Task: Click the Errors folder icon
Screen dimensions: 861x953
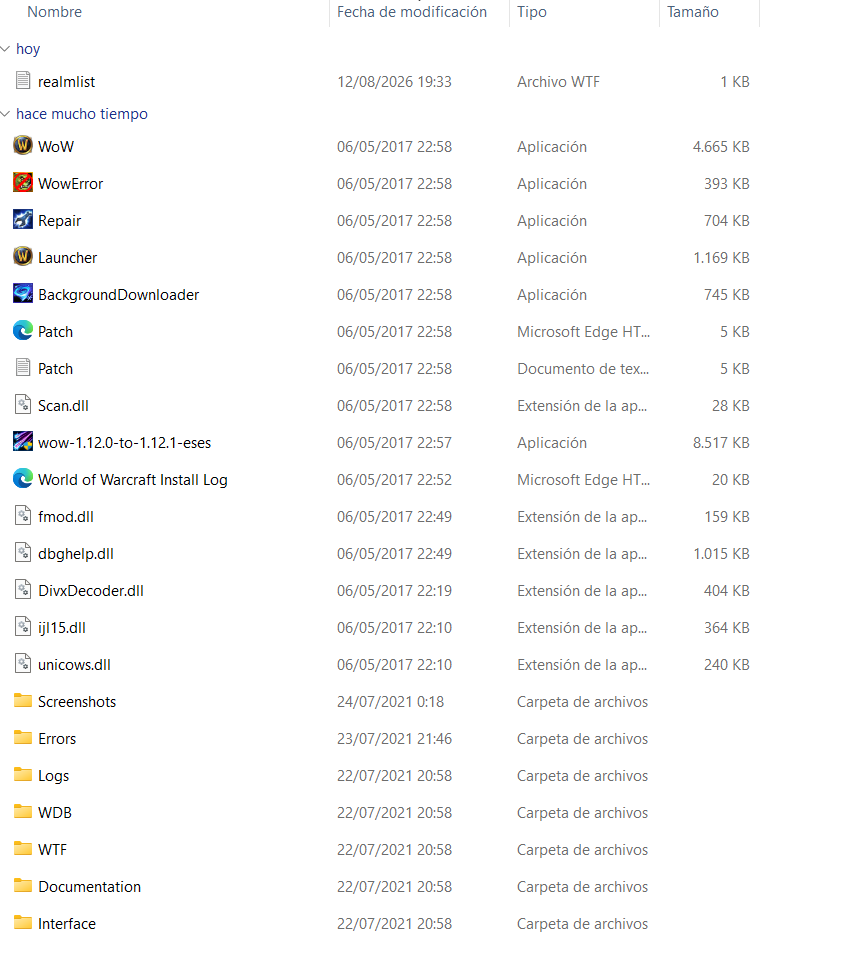Action: point(22,738)
